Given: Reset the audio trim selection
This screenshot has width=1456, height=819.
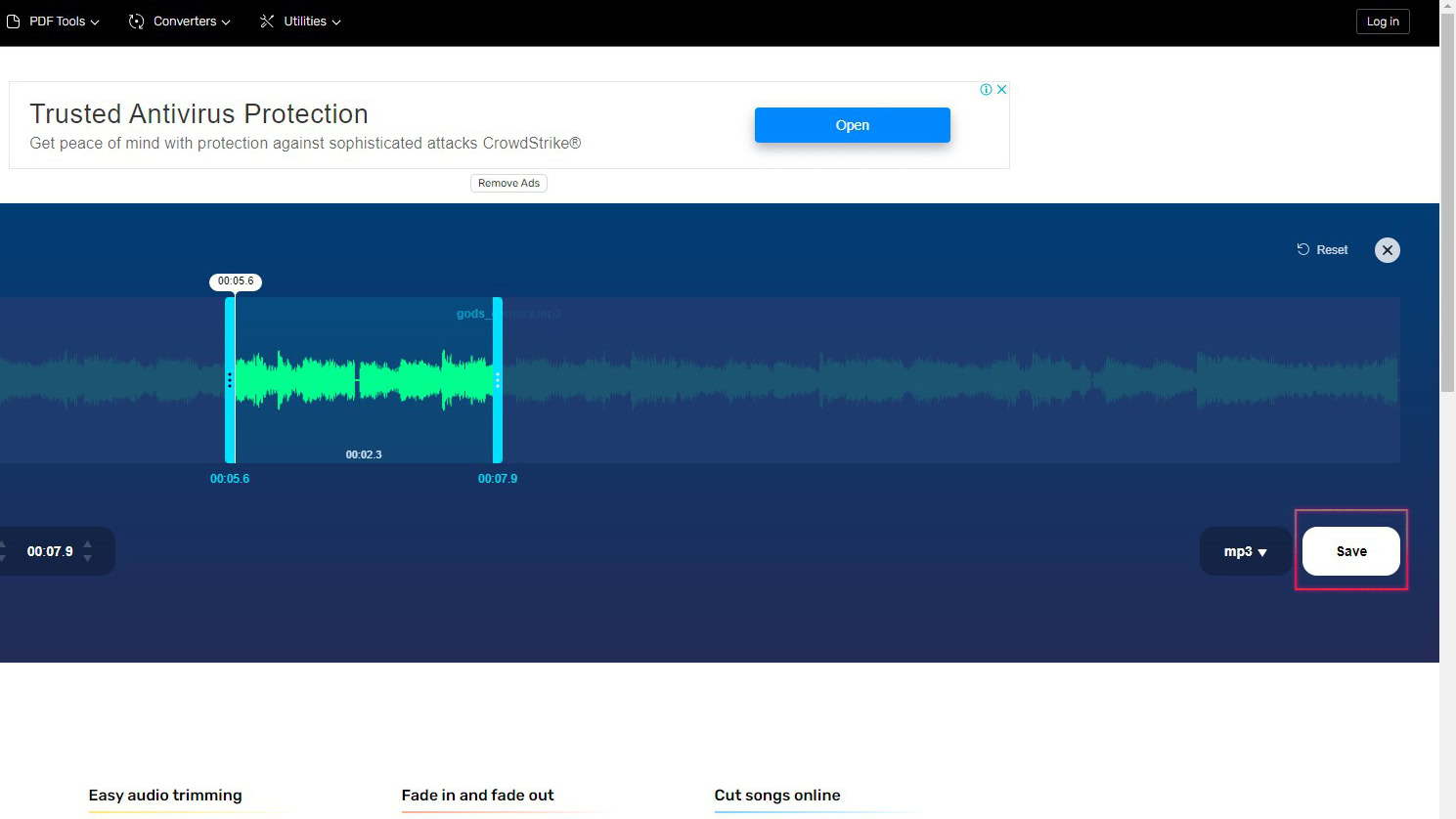Looking at the screenshot, I should [1322, 250].
